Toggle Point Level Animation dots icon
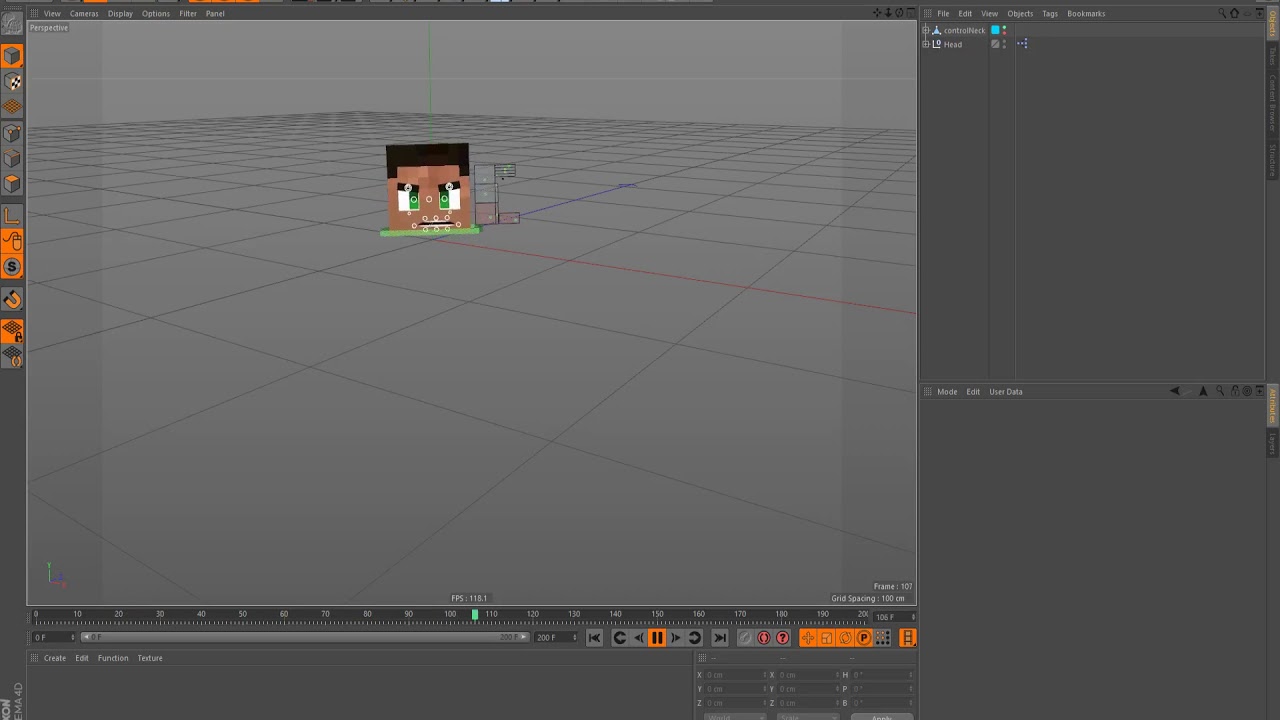This screenshot has height=720, width=1280. click(882, 638)
